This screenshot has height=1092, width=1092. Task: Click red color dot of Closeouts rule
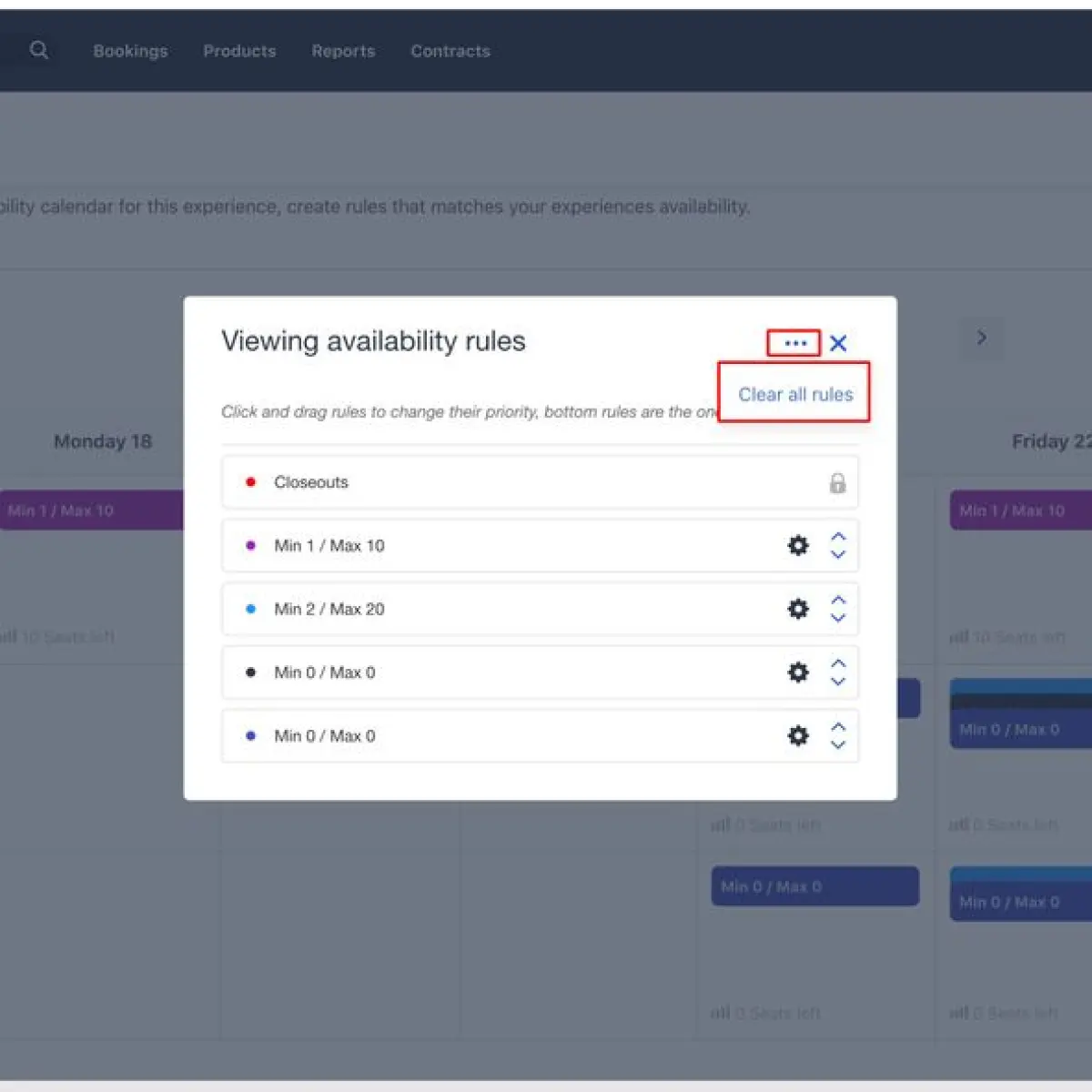point(251,482)
